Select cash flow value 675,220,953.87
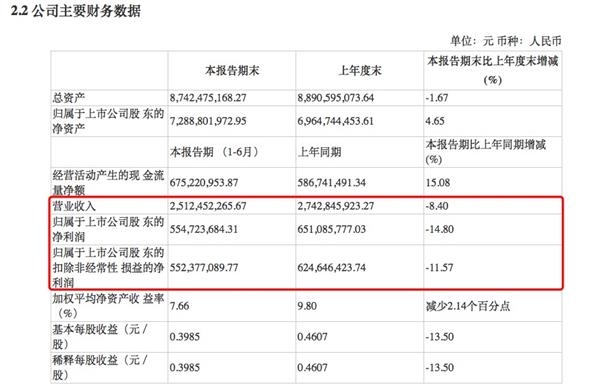600x389 pixels. pos(204,183)
